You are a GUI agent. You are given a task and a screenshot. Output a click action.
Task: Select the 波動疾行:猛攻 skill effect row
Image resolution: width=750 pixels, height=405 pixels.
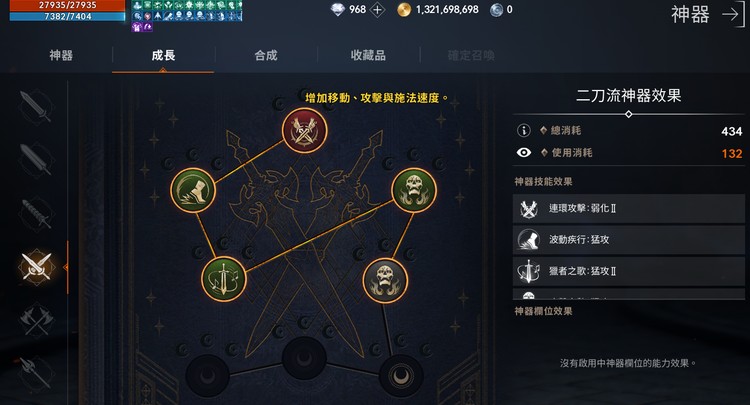click(x=629, y=240)
